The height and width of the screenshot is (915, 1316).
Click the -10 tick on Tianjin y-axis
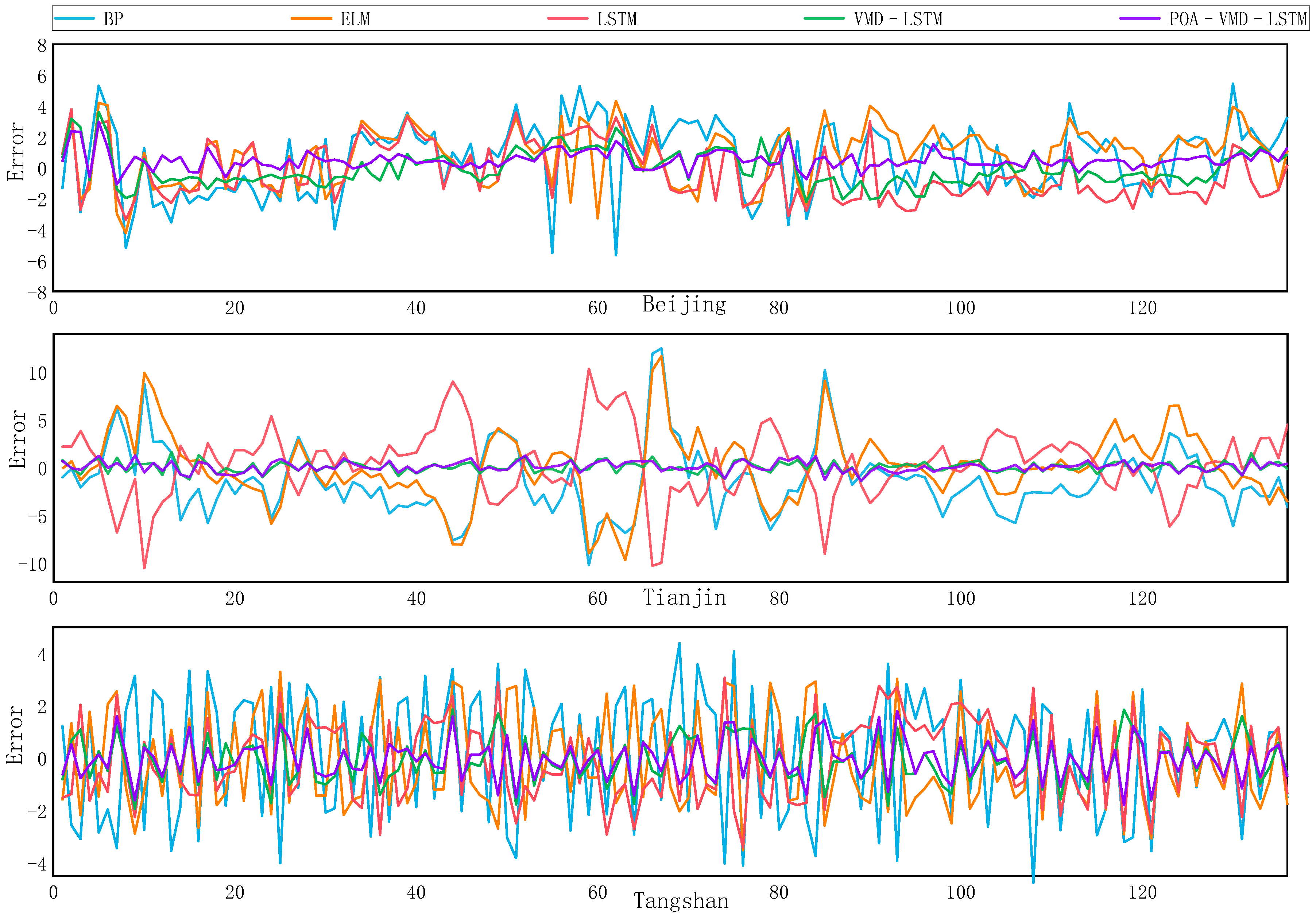[33, 565]
